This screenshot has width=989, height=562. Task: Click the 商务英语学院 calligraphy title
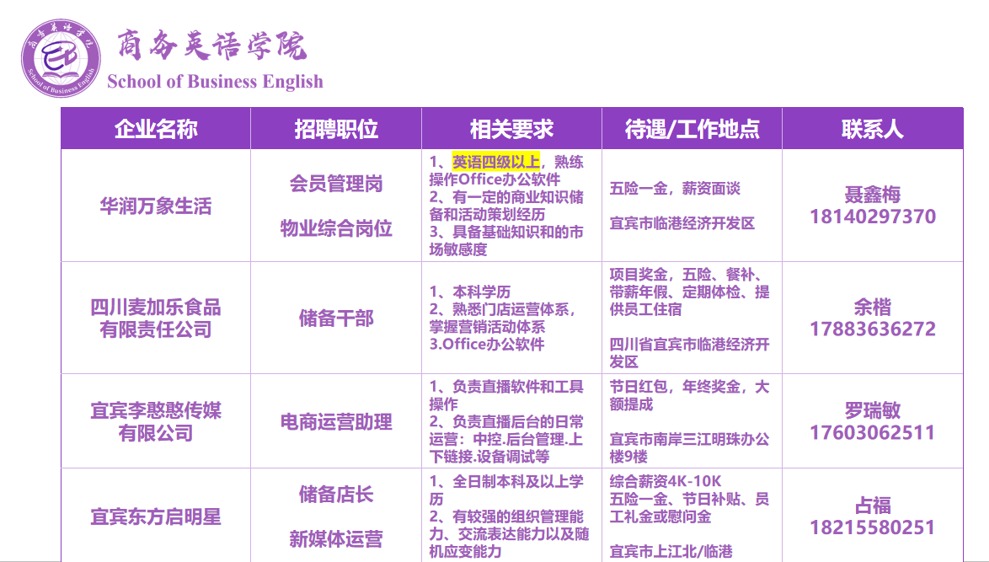212,45
